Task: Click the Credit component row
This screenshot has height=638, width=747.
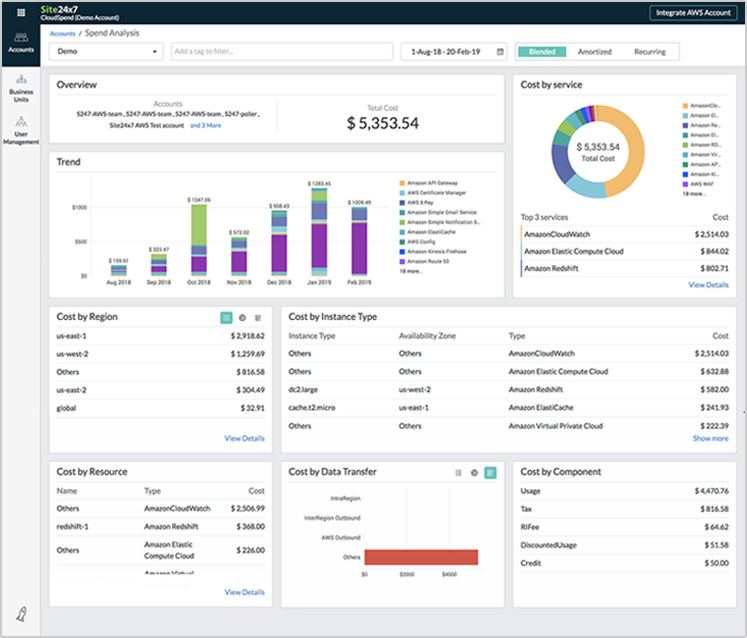Action: click(625, 563)
